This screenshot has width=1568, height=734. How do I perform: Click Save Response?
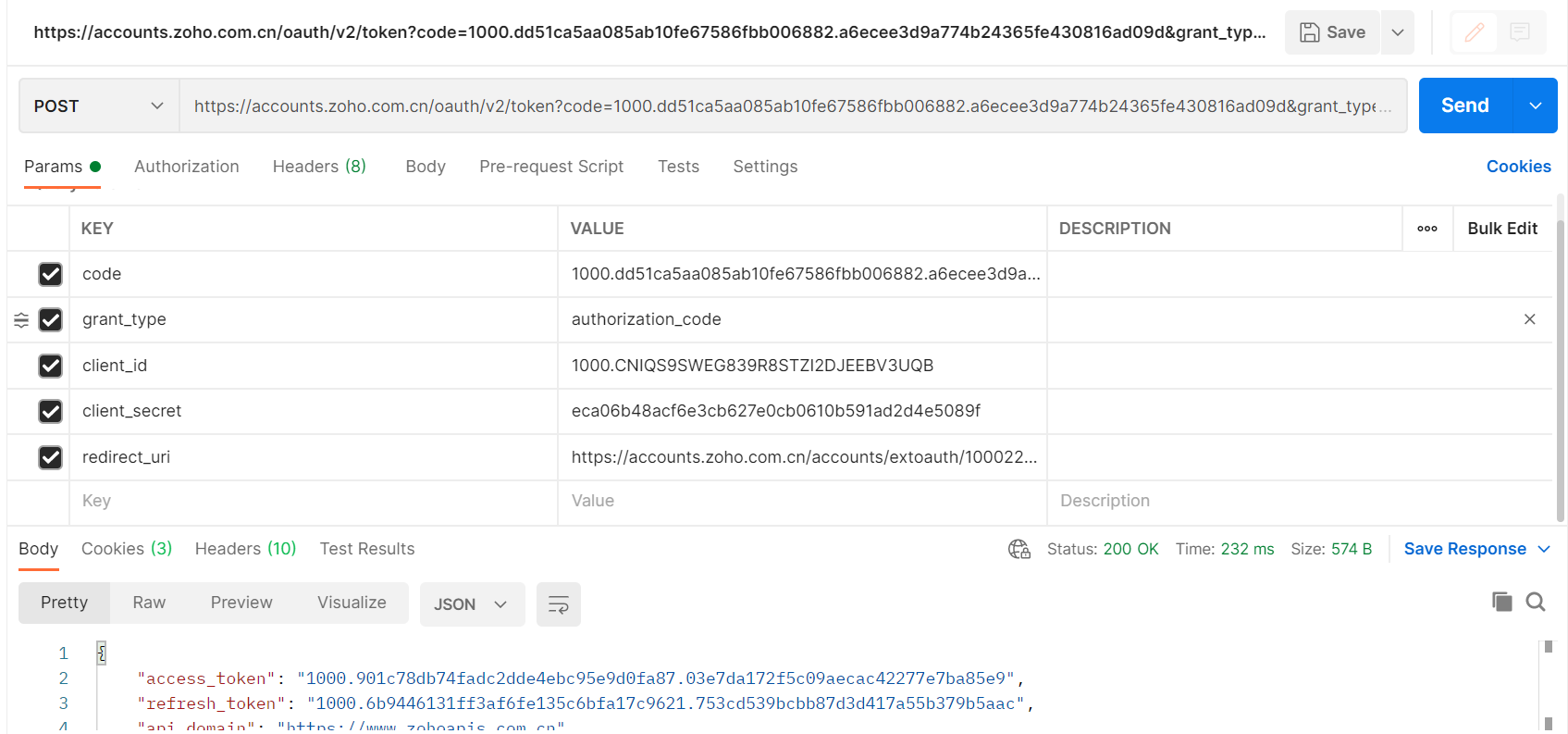click(x=1465, y=549)
